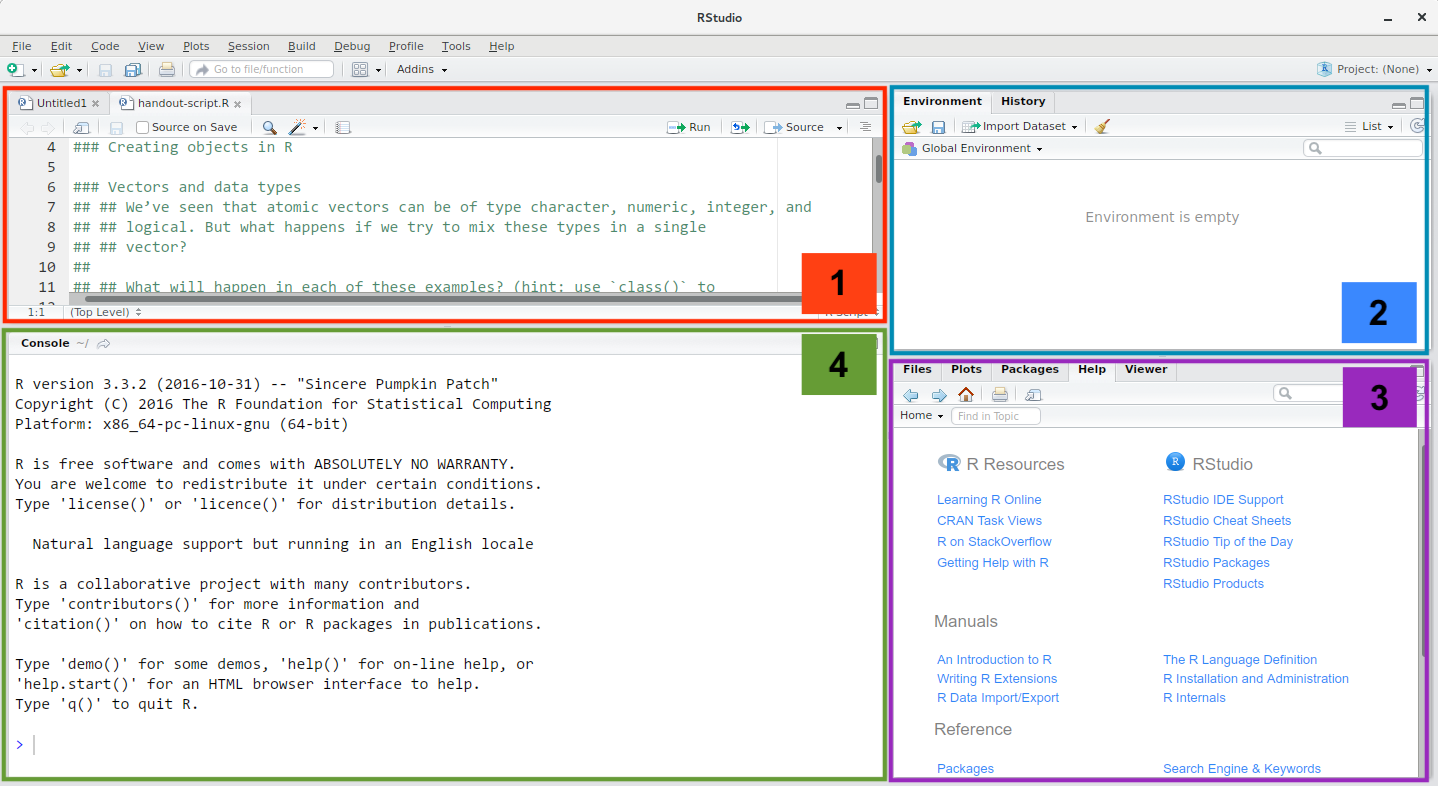The image size is (1438, 786).
Task: Open the RStudio Cheat Sheets link
Action: click(1227, 521)
